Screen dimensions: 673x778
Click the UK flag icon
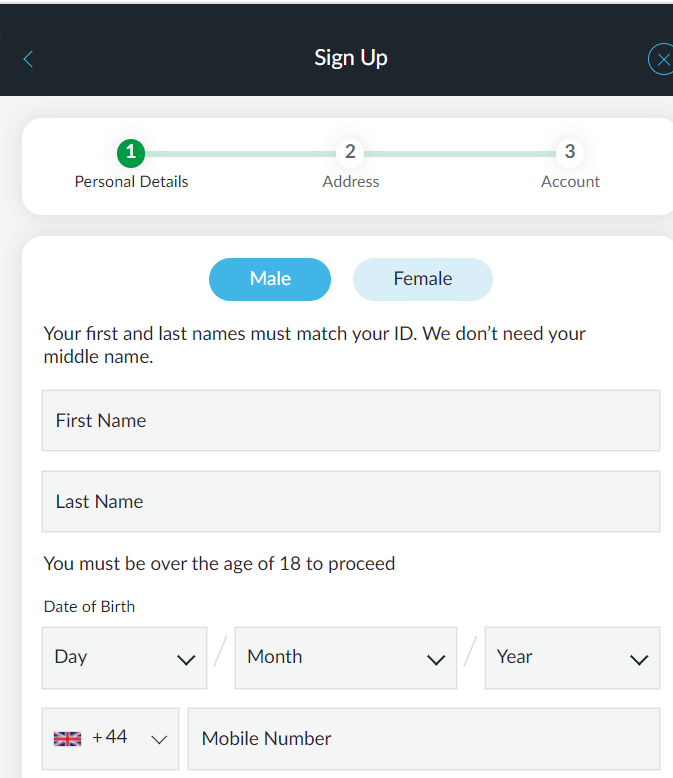[x=67, y=739]
